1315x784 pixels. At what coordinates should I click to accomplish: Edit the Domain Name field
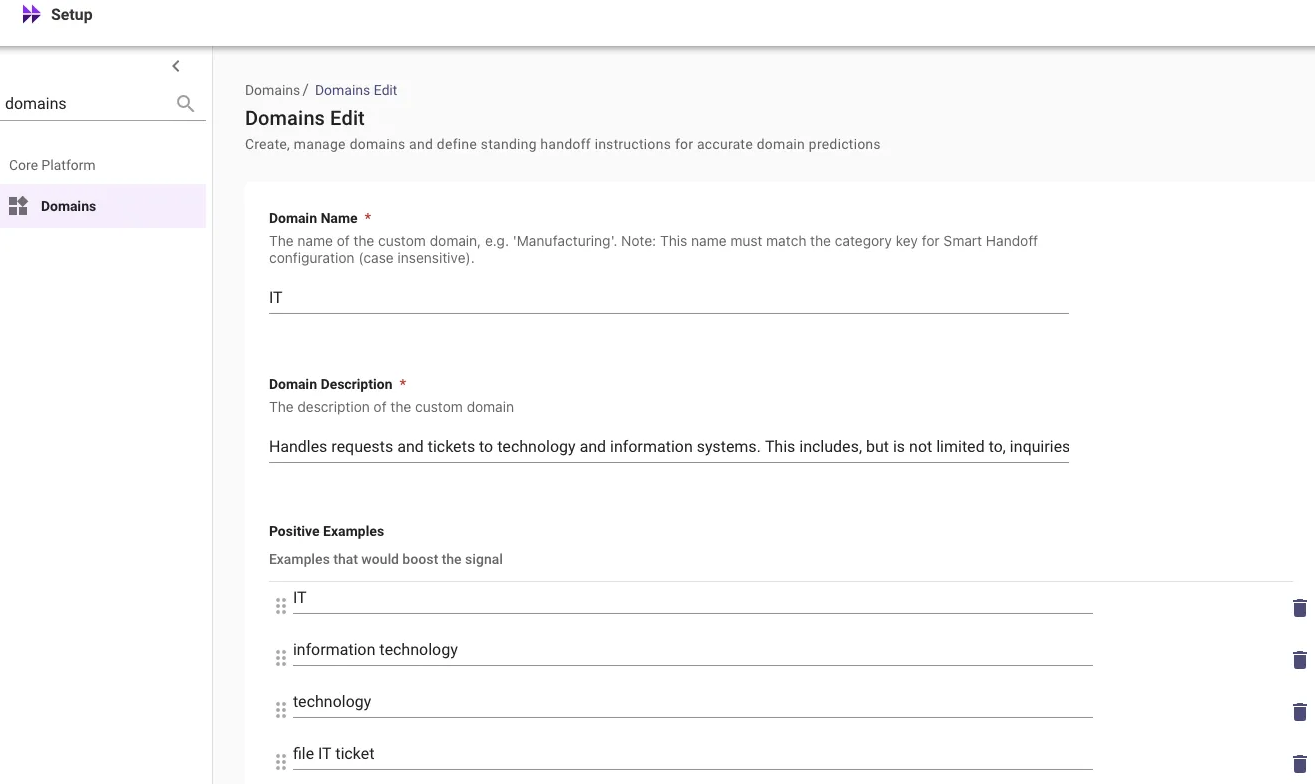tap(669, 298)
